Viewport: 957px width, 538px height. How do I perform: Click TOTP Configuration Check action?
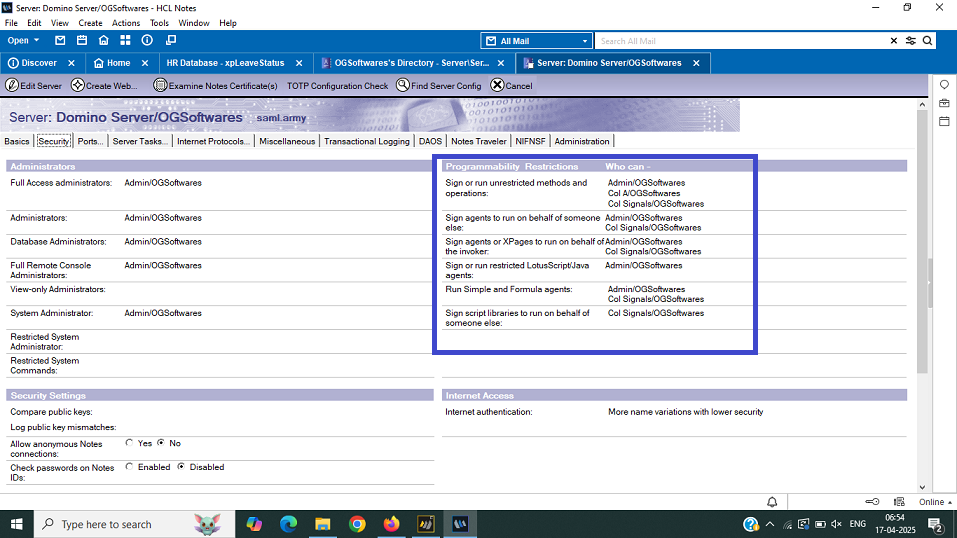338,86
